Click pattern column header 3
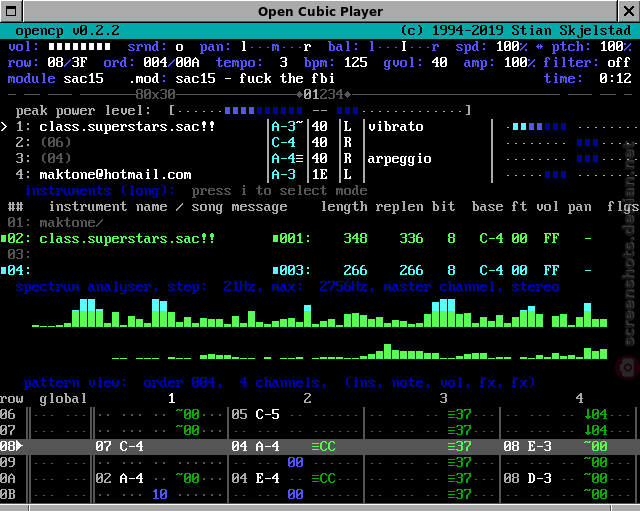 point(444,398)
